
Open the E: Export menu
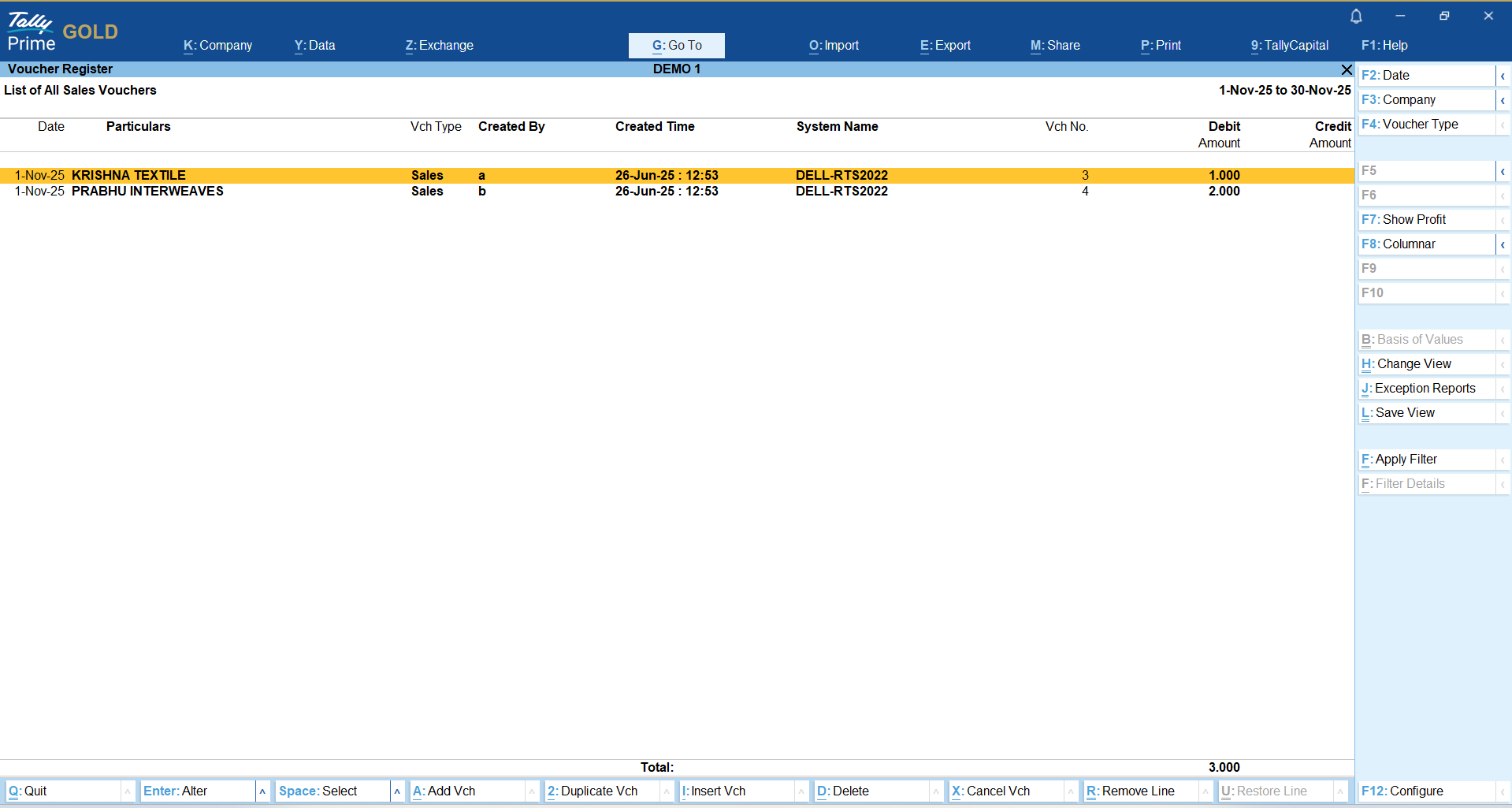(x=945, y=46)
